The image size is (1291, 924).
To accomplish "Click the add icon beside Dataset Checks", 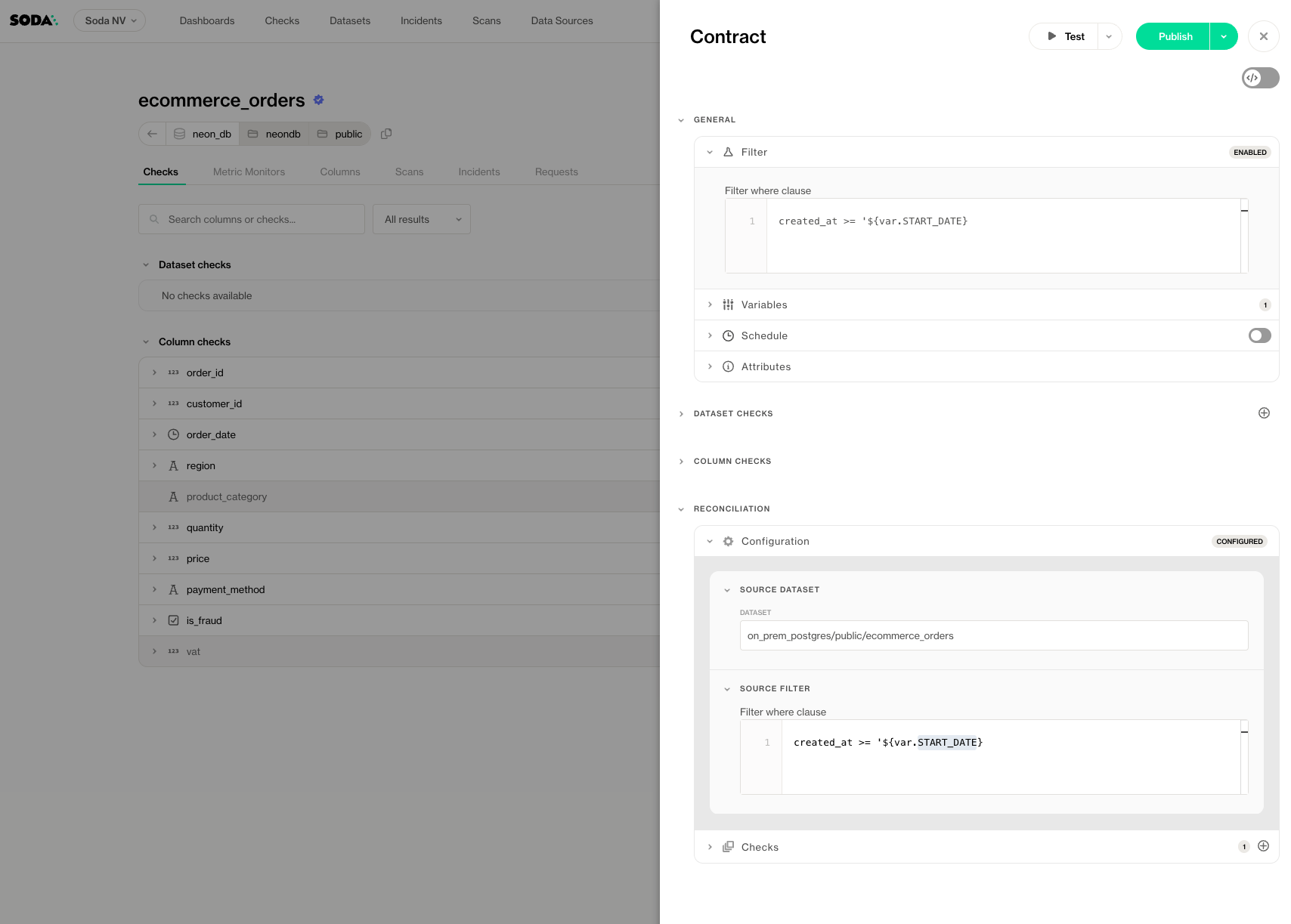I will pos(1264,413).
